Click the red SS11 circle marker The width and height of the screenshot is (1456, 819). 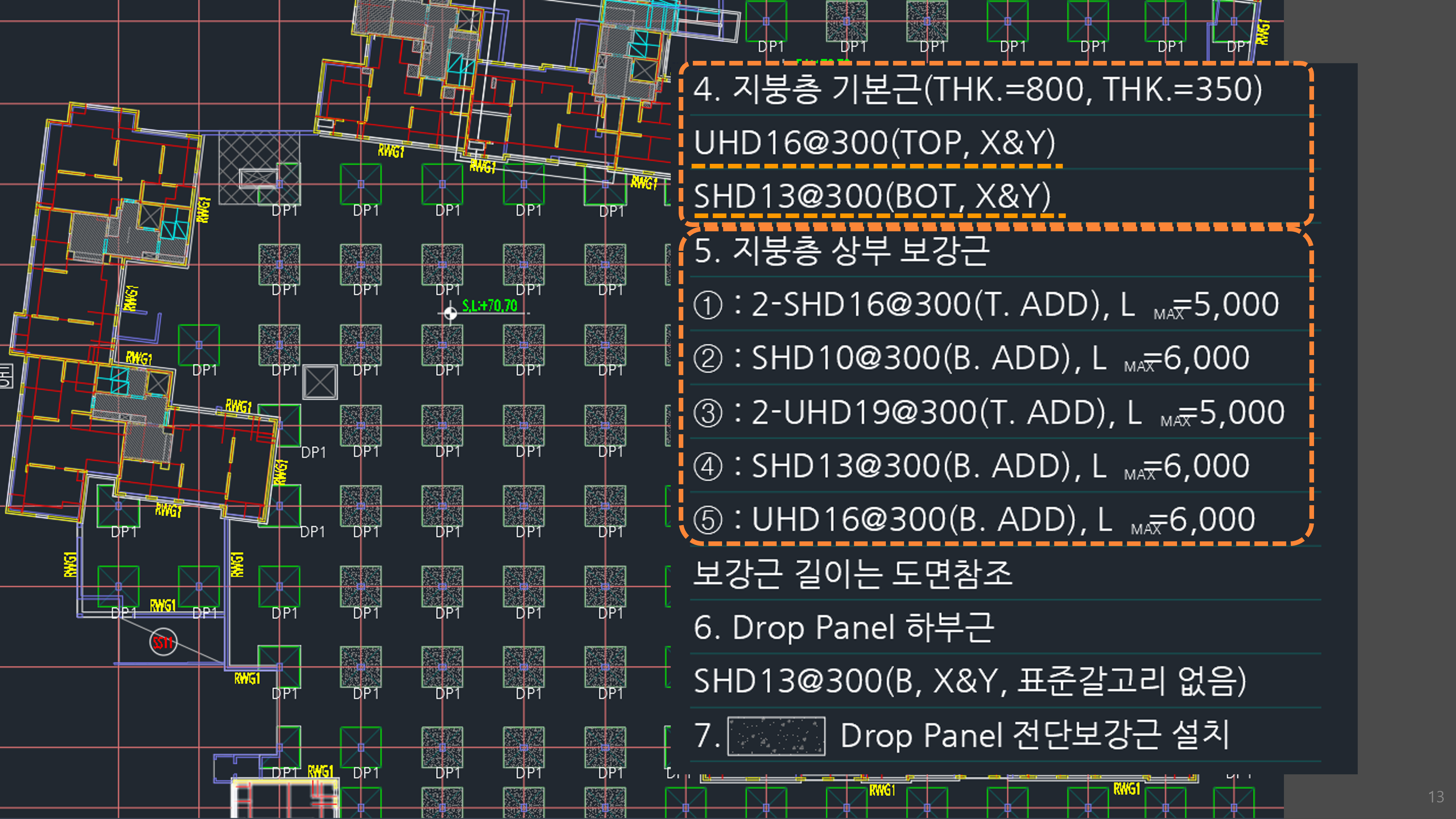(163, 643)
